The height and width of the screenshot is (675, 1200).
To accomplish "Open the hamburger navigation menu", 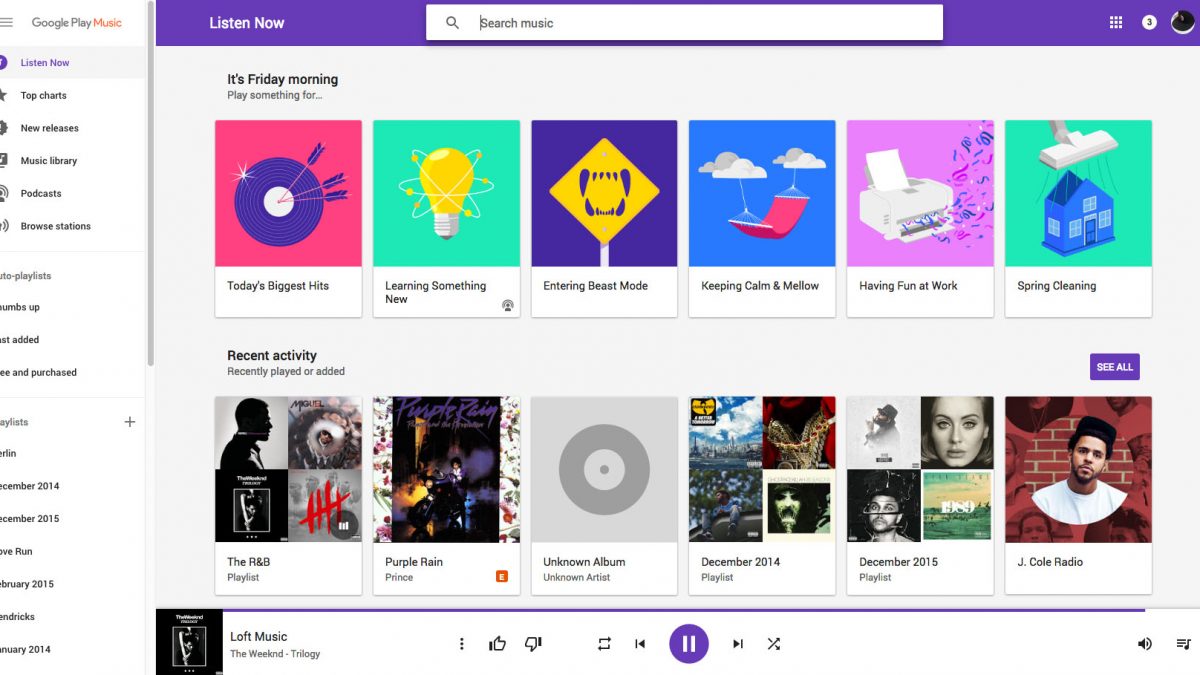I will (7, 22).
